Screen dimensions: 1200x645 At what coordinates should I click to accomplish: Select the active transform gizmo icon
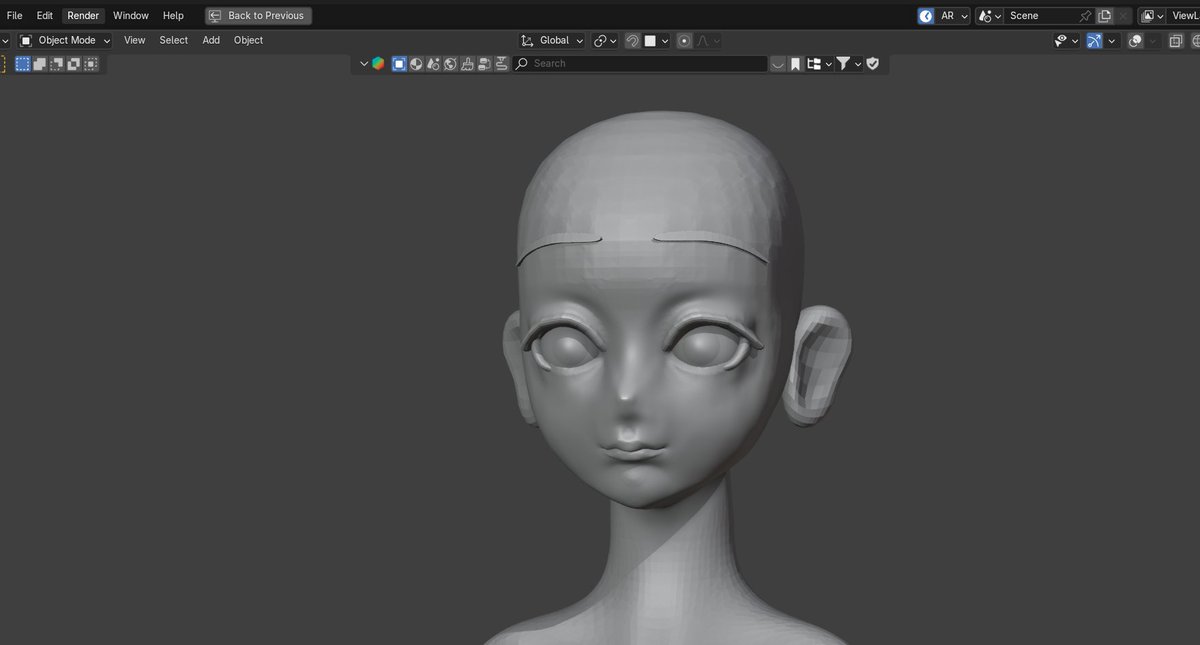coord(1095,41)
